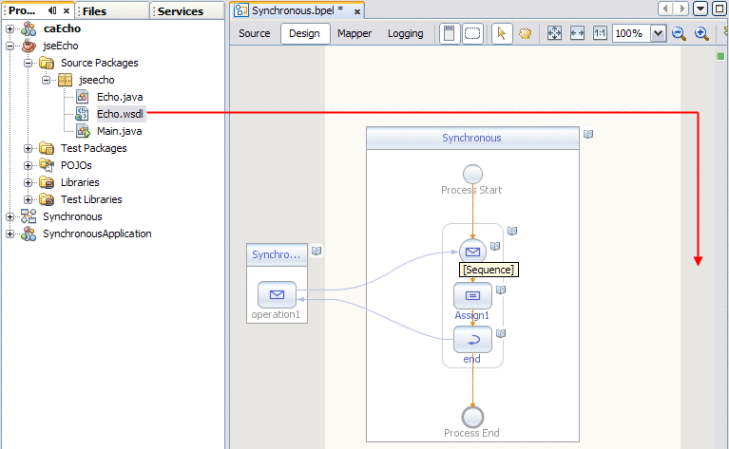Select Echo.java in the tree
Screen dimensions: 729x449
pos(119,97)
